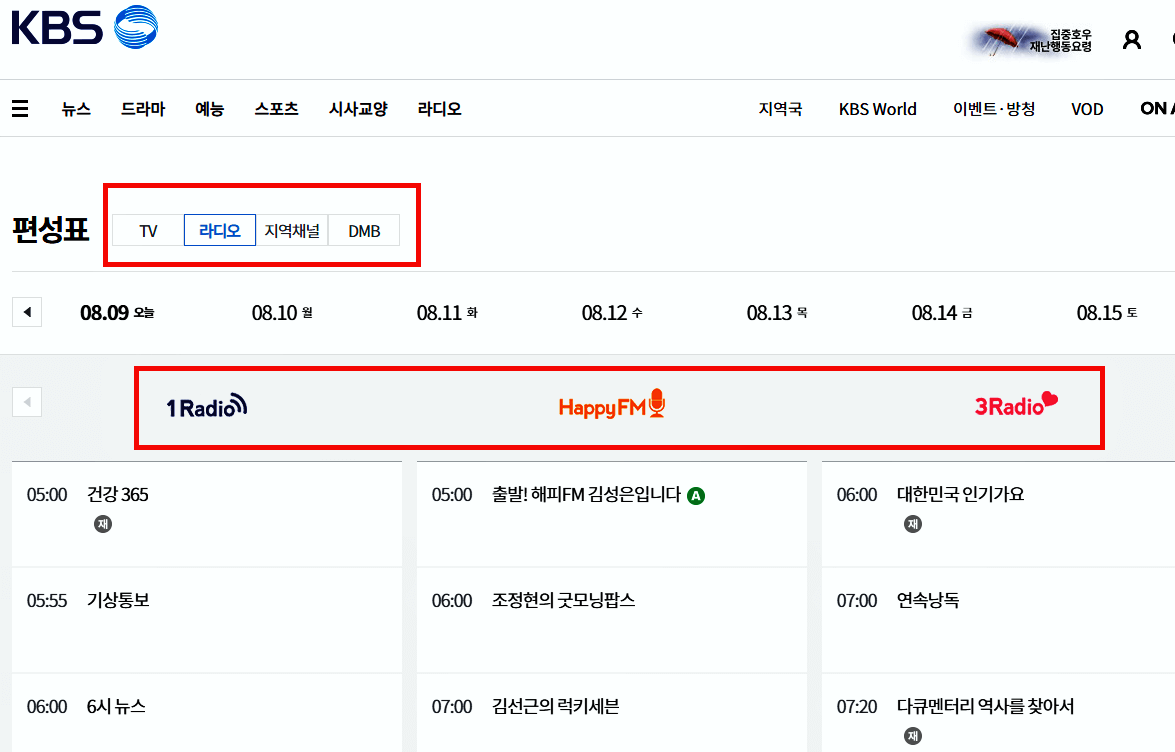Open 조정현의 굿모닝팝스

pyautogui.click(x=564, y=601)
